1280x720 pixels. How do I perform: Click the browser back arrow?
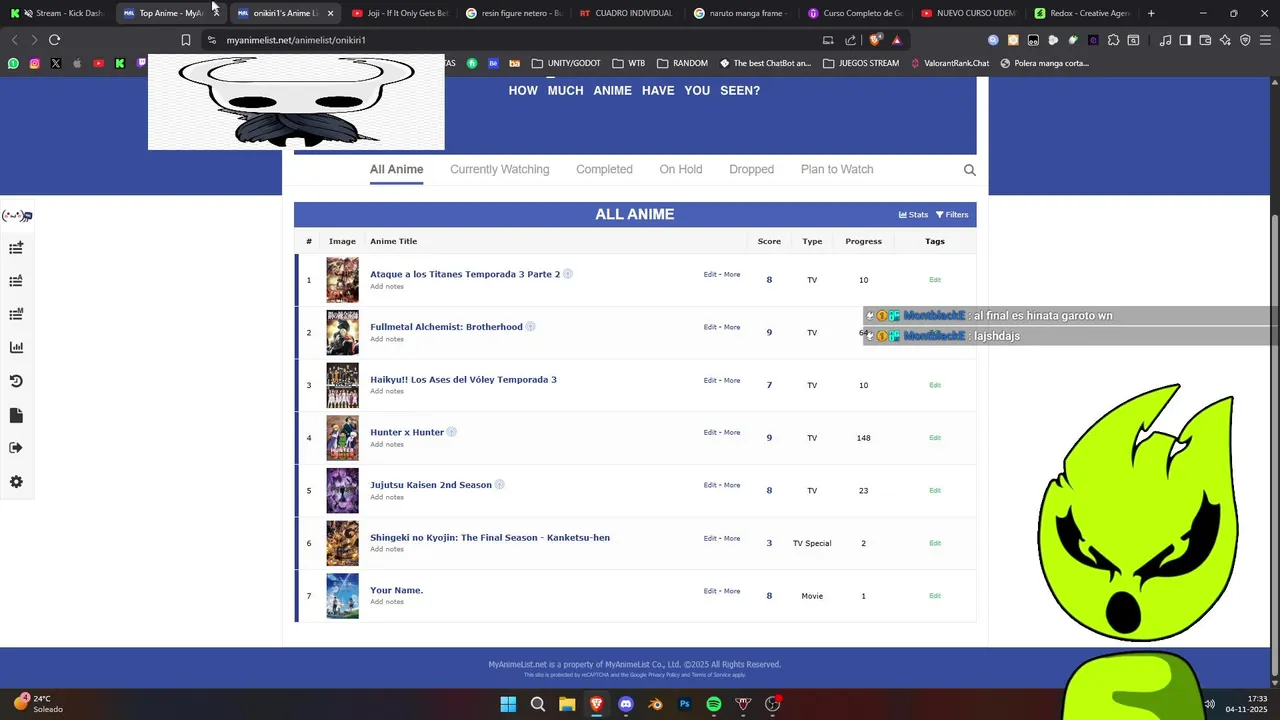pos(14,40)
